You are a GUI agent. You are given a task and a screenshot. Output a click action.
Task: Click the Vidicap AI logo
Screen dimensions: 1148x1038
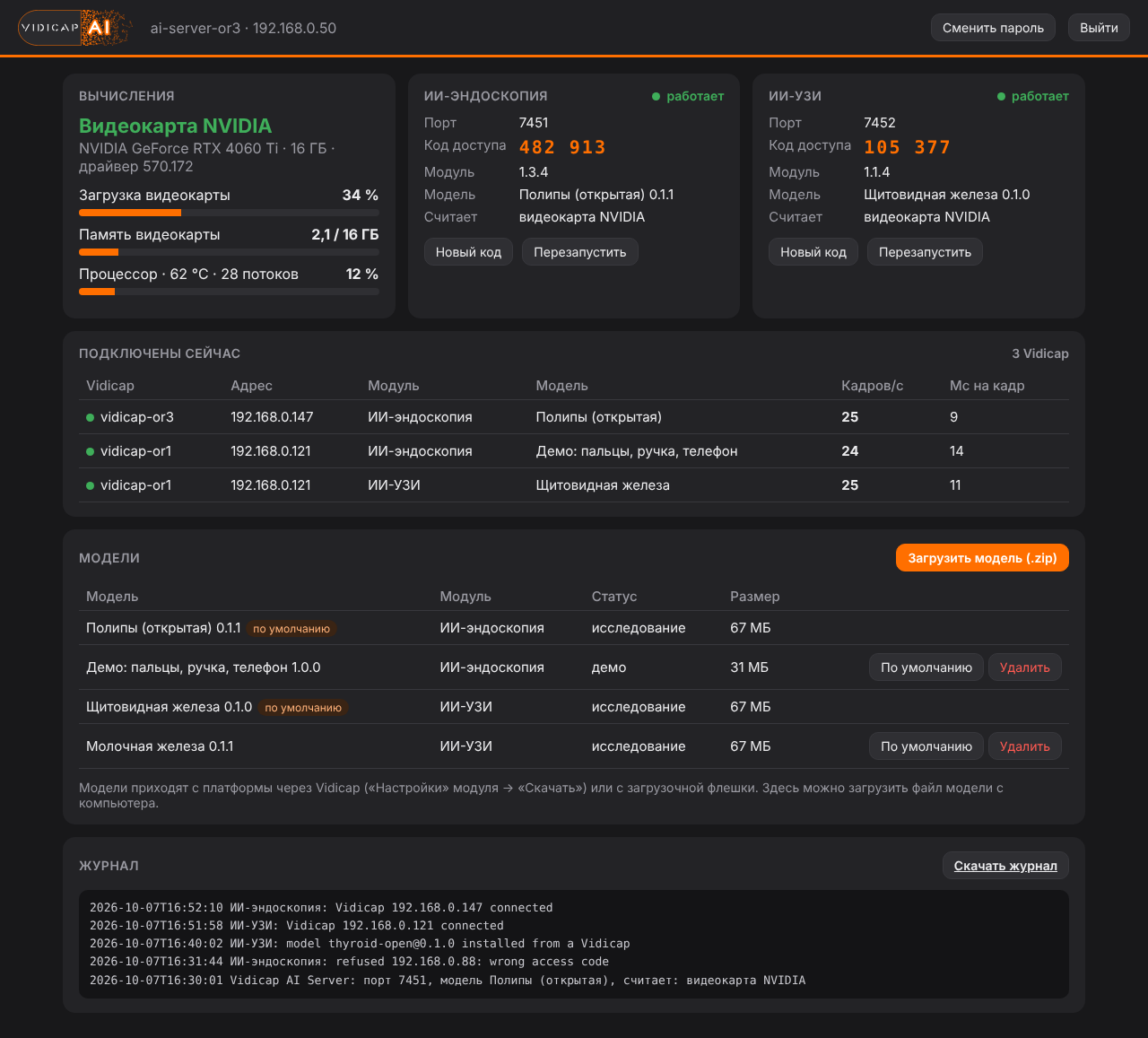coord(75,28)
